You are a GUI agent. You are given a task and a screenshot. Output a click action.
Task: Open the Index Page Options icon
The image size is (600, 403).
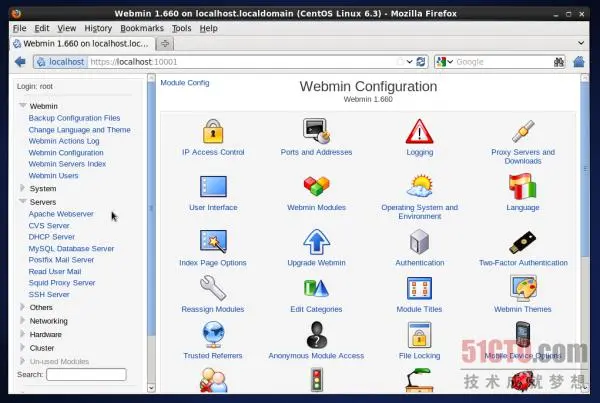pos(213,241)
